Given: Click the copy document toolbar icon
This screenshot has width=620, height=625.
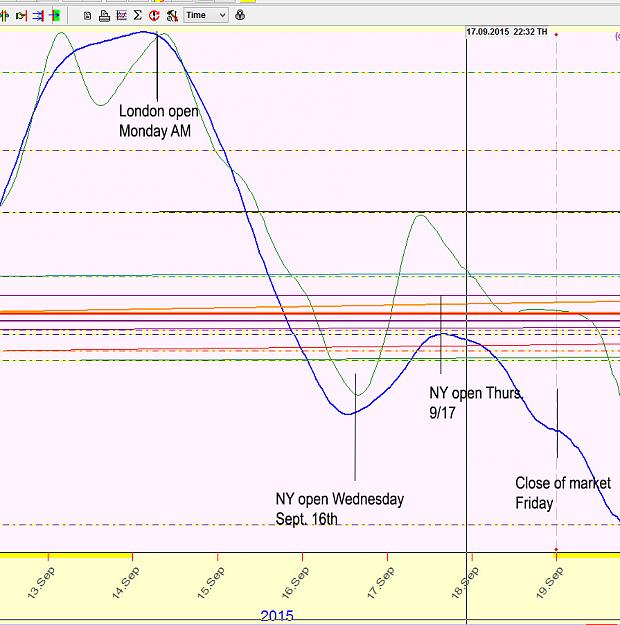Looking at the screenshot, I should tap(87, 16).
